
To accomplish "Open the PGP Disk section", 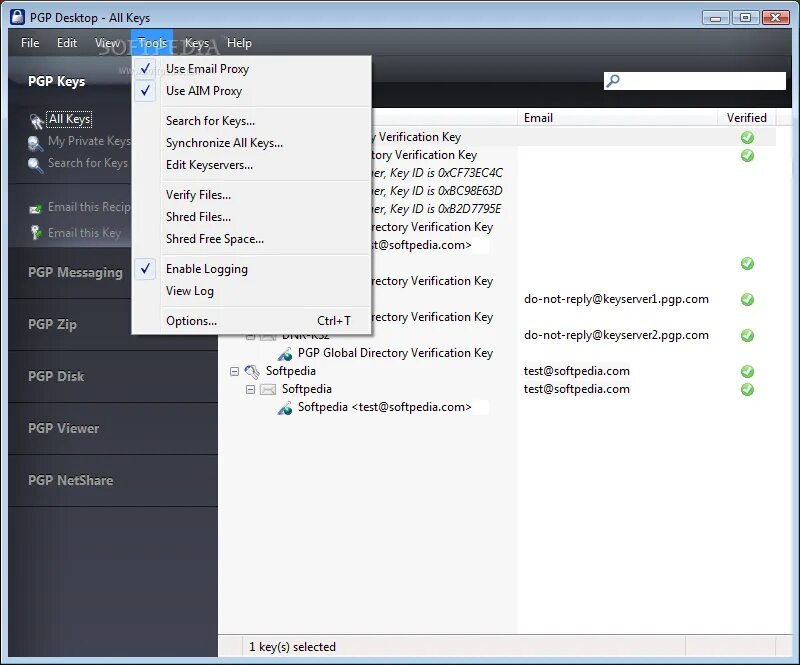I will point(56,377).
